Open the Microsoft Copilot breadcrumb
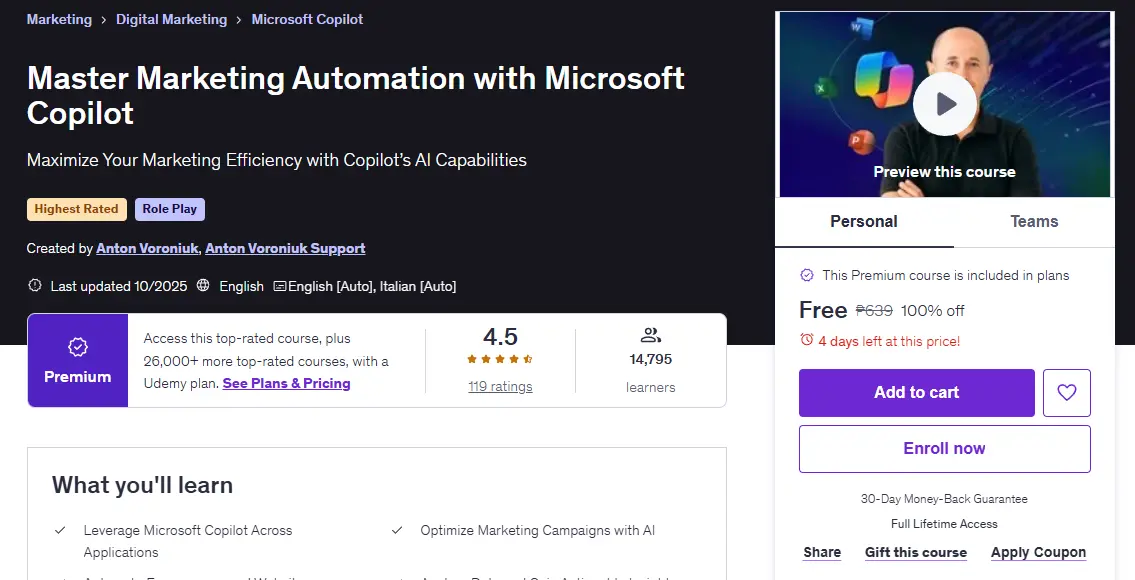Viewport: 1135px width, 580px height. coord(307,20)
